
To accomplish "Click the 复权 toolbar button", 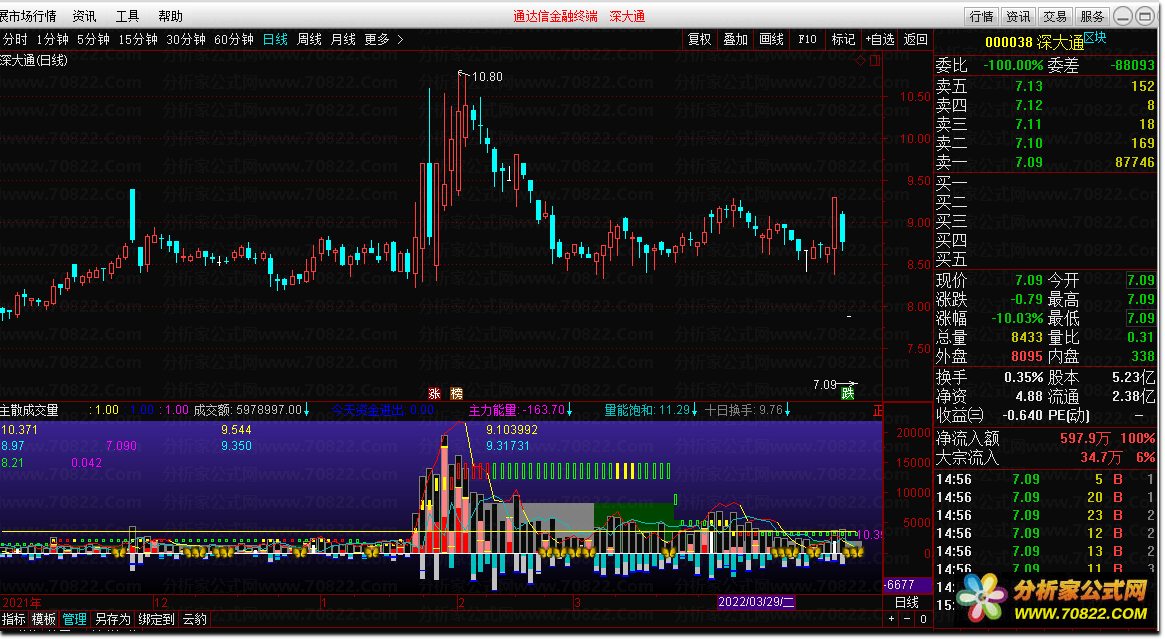I will [x=699, y=39].
